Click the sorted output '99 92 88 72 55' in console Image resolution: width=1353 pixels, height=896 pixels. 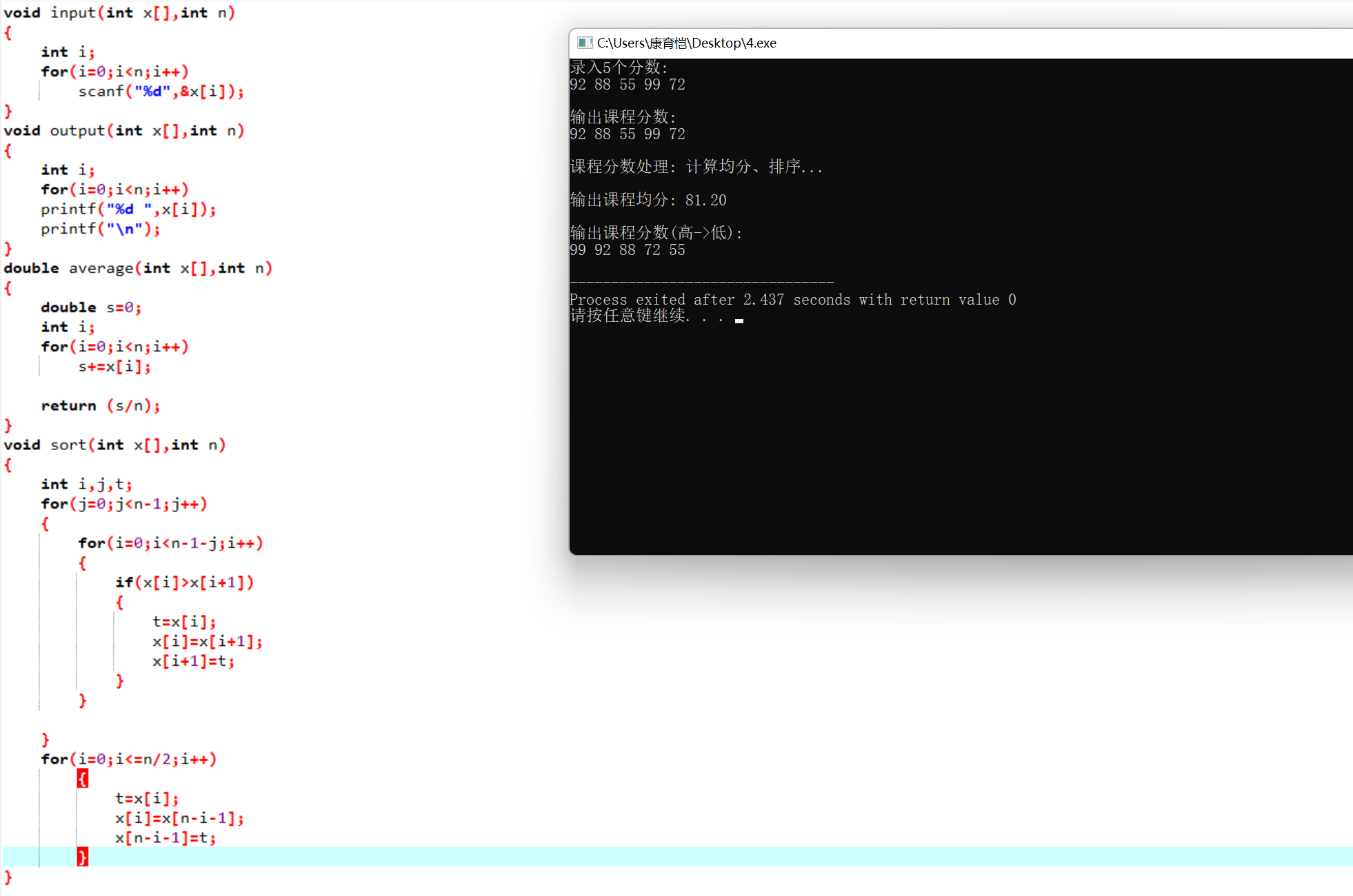(x=627, y=250)
